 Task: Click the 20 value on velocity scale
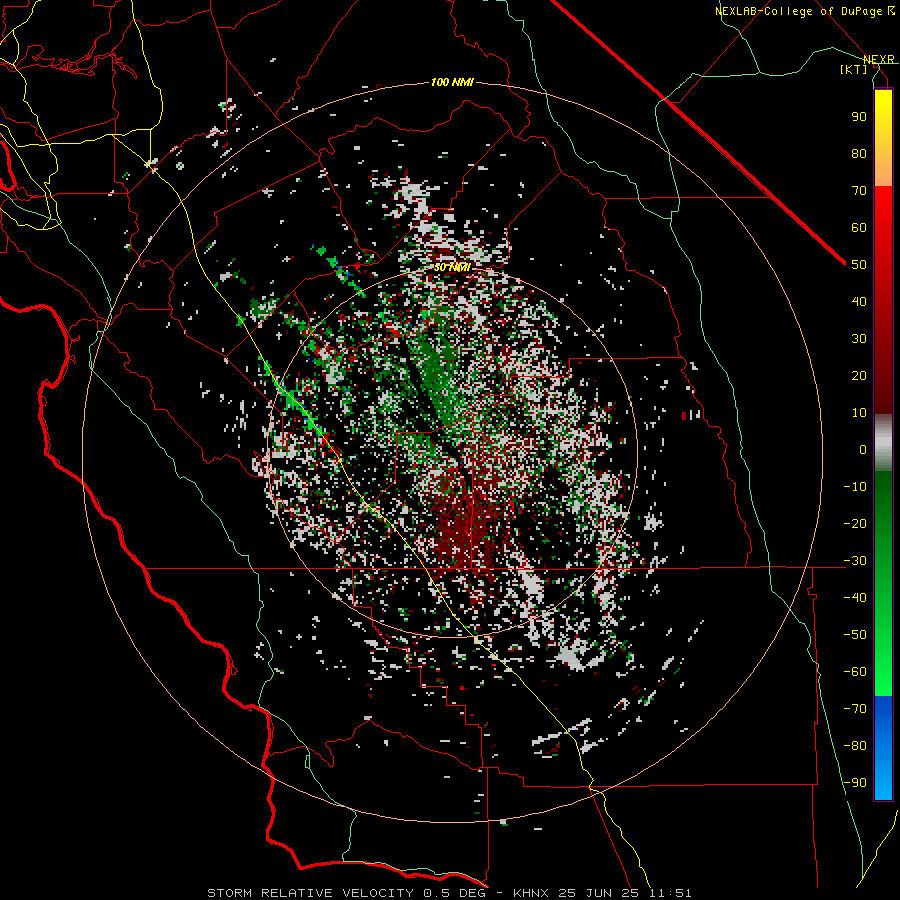click(859, 376)
